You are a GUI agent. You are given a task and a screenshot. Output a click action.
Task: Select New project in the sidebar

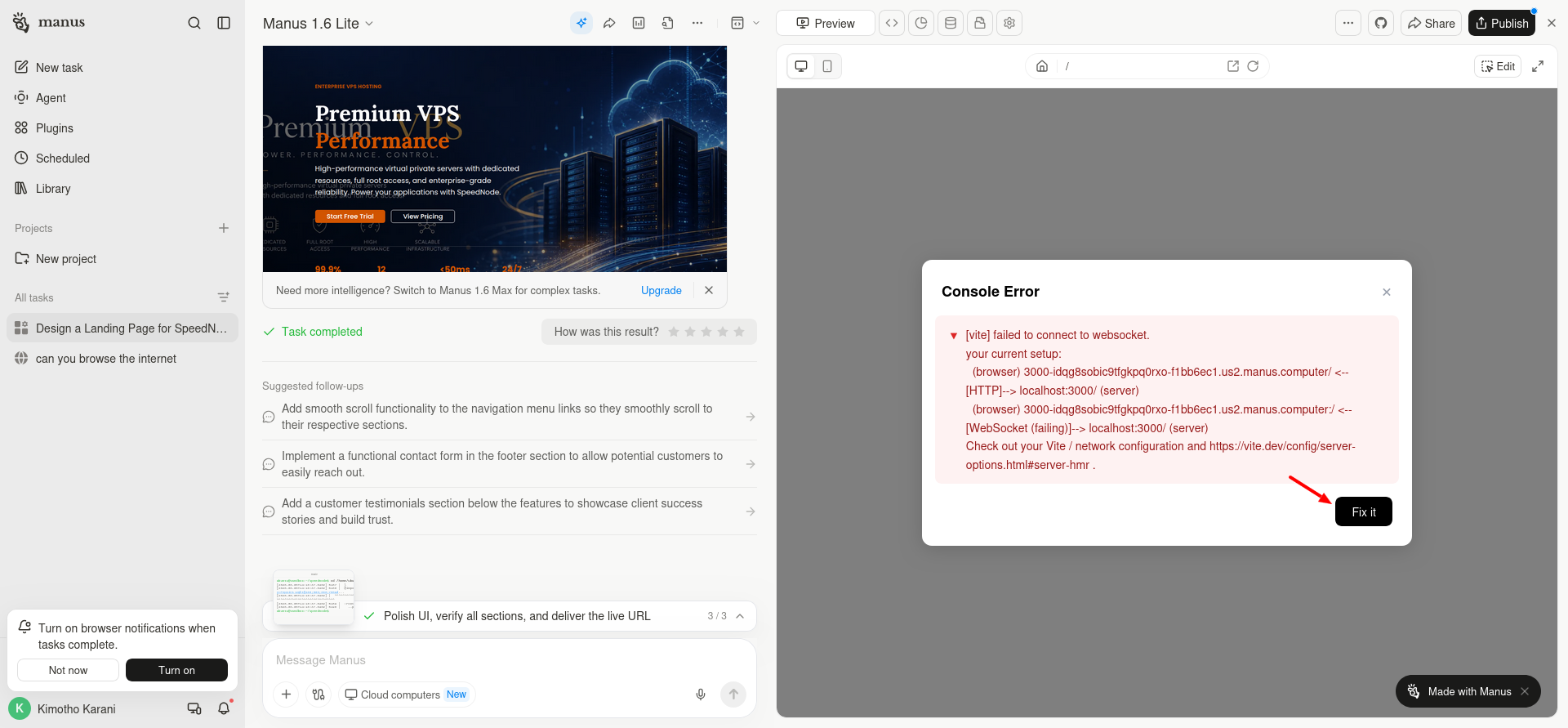click(122, 259)
